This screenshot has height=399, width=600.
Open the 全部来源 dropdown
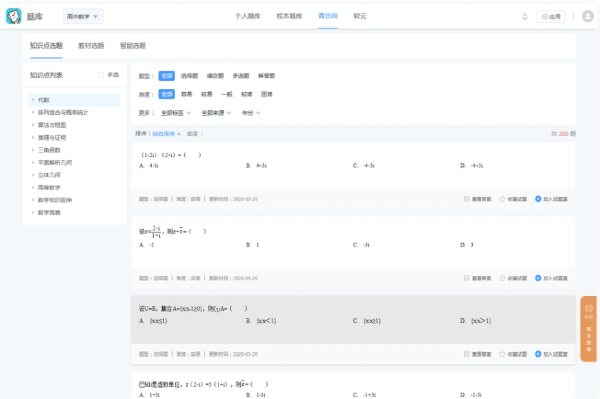coord(216,113)
